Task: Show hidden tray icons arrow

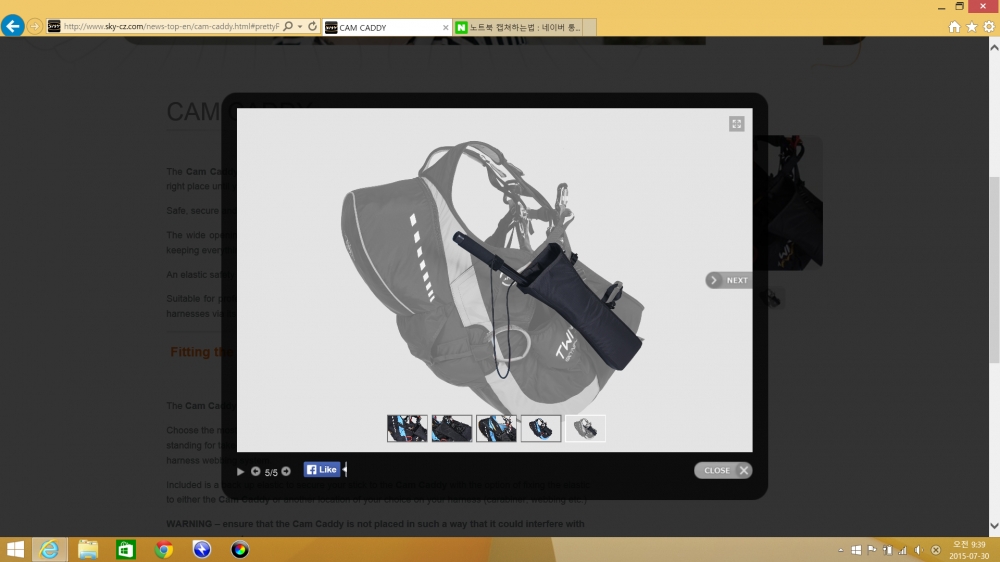Action: [x=841, y=550]
